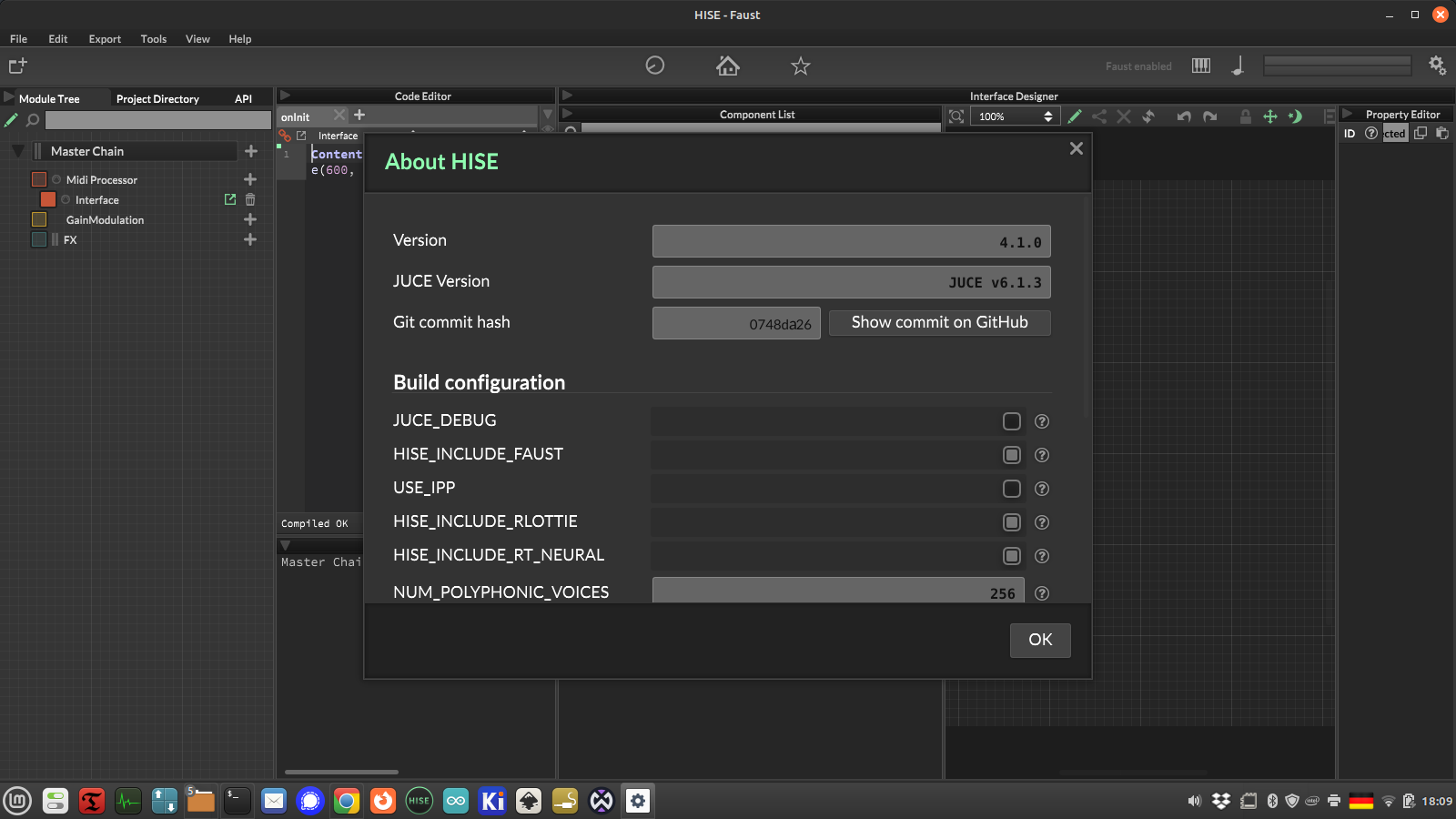
Task: Switch to the Project Directory tab
Action: [x=157, y=98]
